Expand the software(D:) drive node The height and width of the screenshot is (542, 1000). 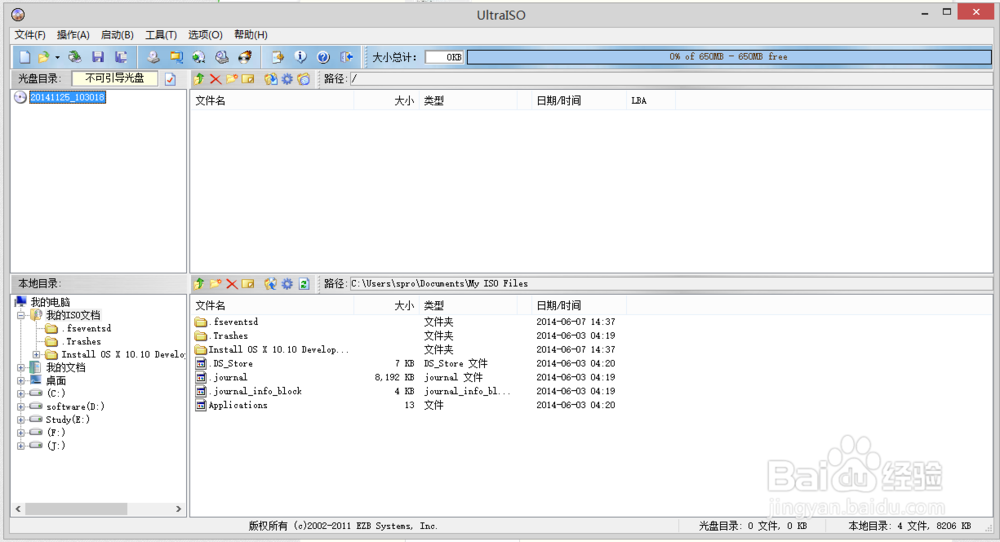tap(20, 407)
